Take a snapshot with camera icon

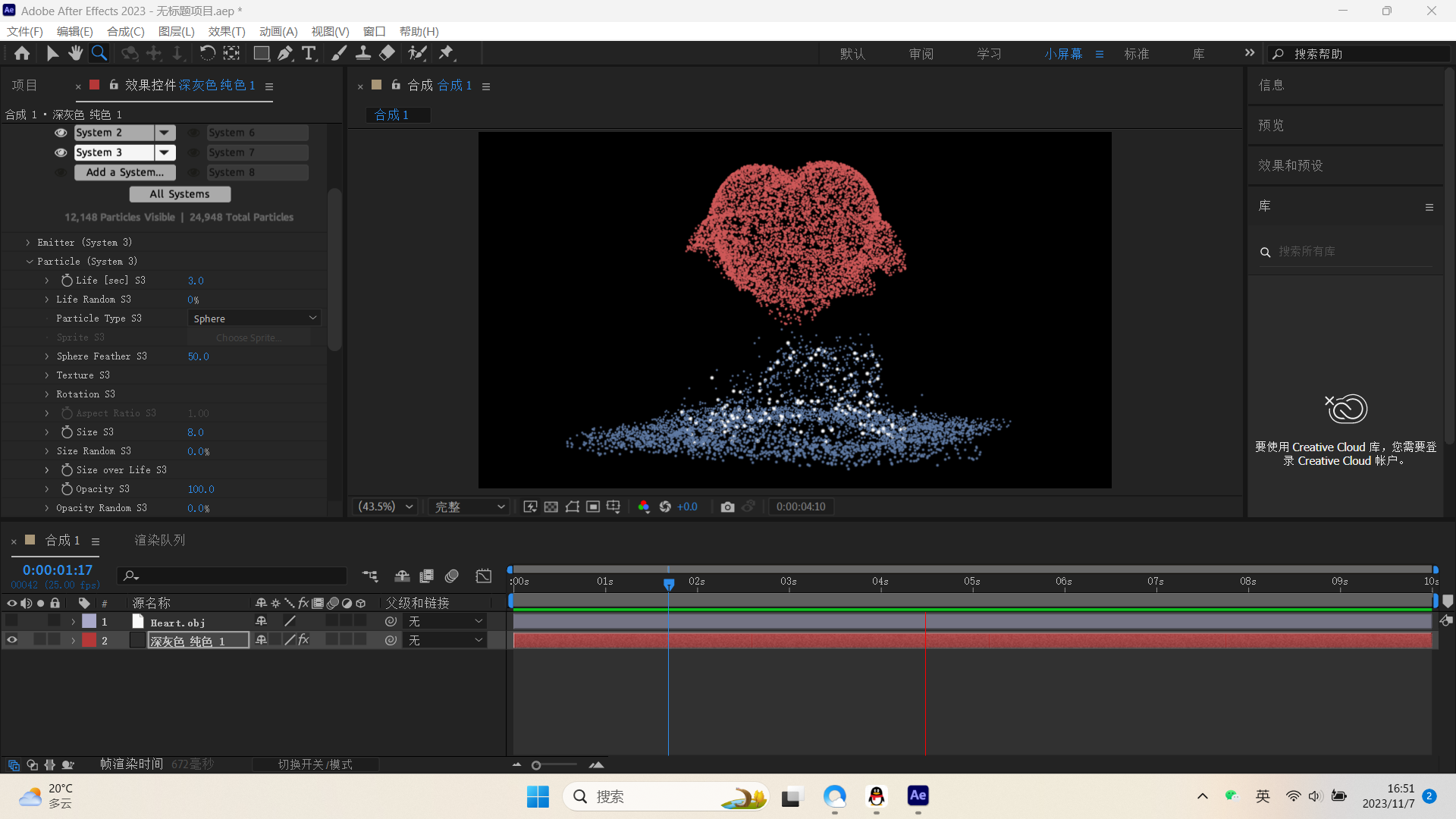pyautogui.click(x=727, y=507)
